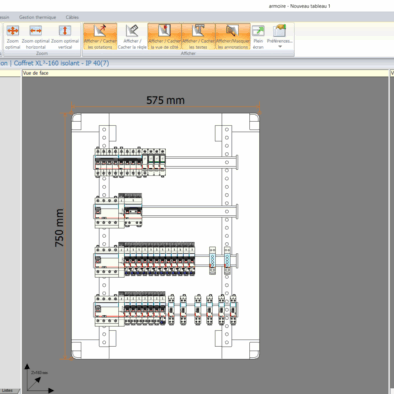This screenshot has width=394, height=394.
Task: Select the second row differential switch
Action: tap(107, 212)
